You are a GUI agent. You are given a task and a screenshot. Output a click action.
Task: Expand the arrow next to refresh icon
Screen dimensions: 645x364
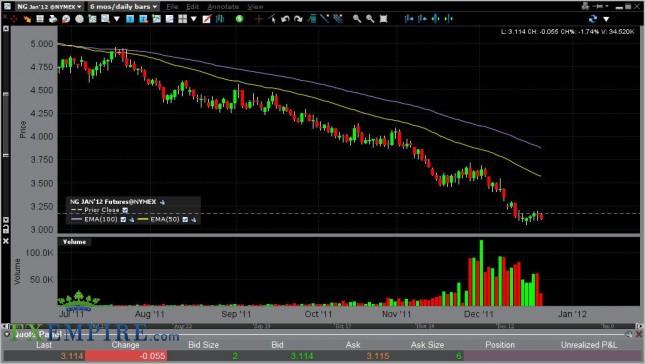[x=606, y=19]
